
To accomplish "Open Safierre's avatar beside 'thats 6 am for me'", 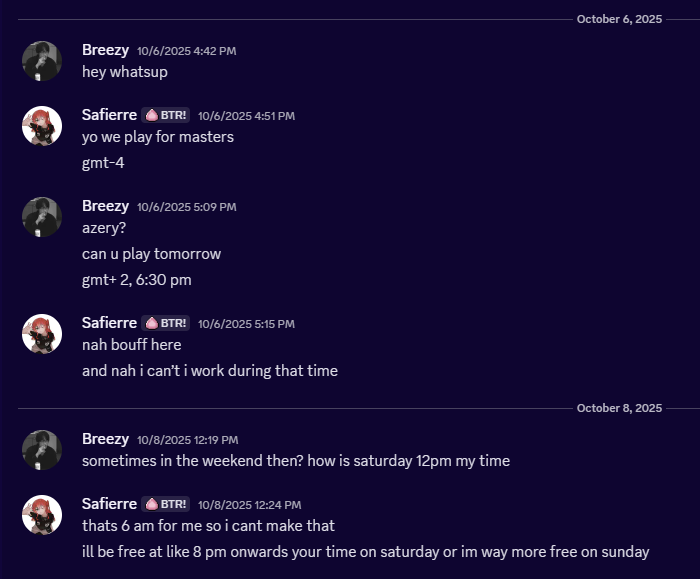I will pos(42,515).
